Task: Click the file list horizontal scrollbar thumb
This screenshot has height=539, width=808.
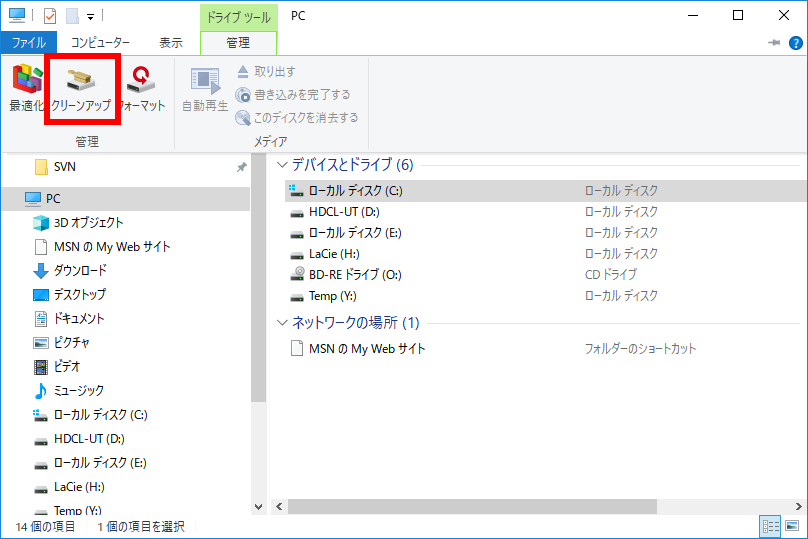Action: (472, 507)
